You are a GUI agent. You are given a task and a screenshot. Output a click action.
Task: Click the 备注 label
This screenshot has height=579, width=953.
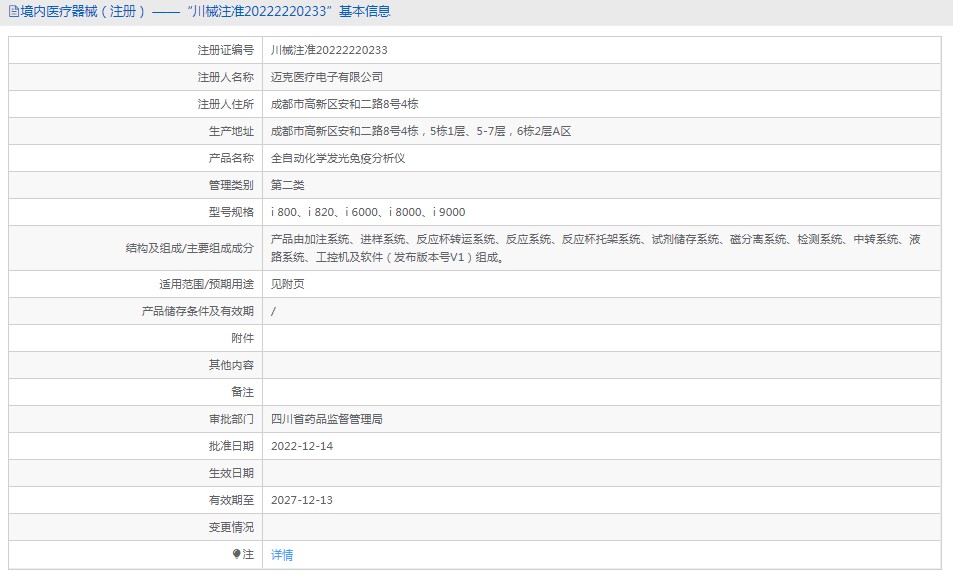coord(243,392)
